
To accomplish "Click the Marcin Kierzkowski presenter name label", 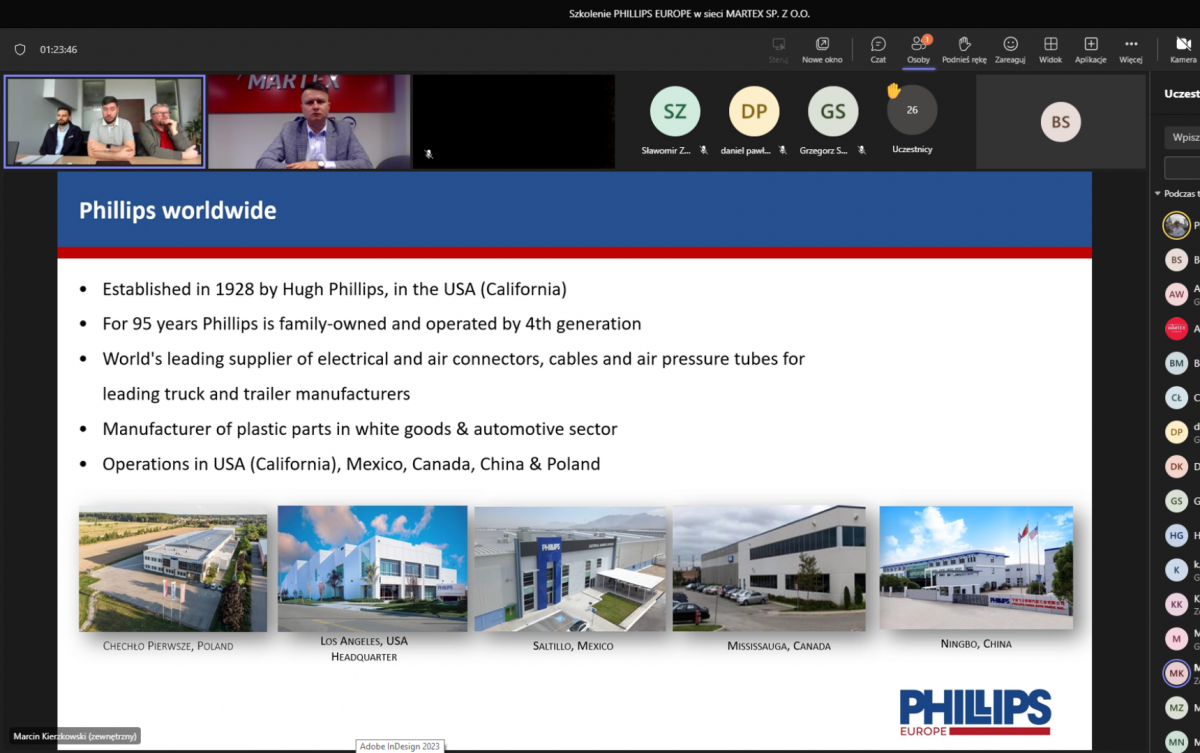I will (75, 736).
